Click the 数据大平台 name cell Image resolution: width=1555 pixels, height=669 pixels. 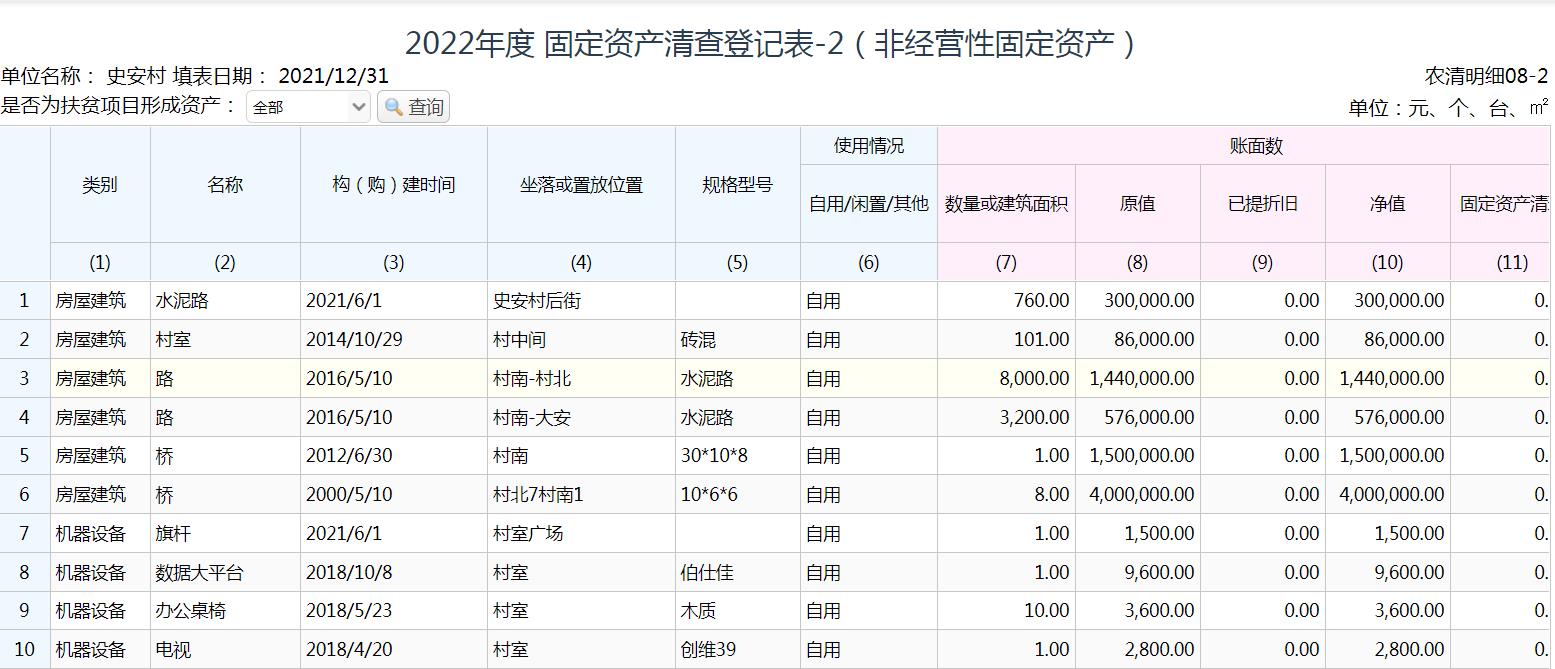(x=225, y=573)
